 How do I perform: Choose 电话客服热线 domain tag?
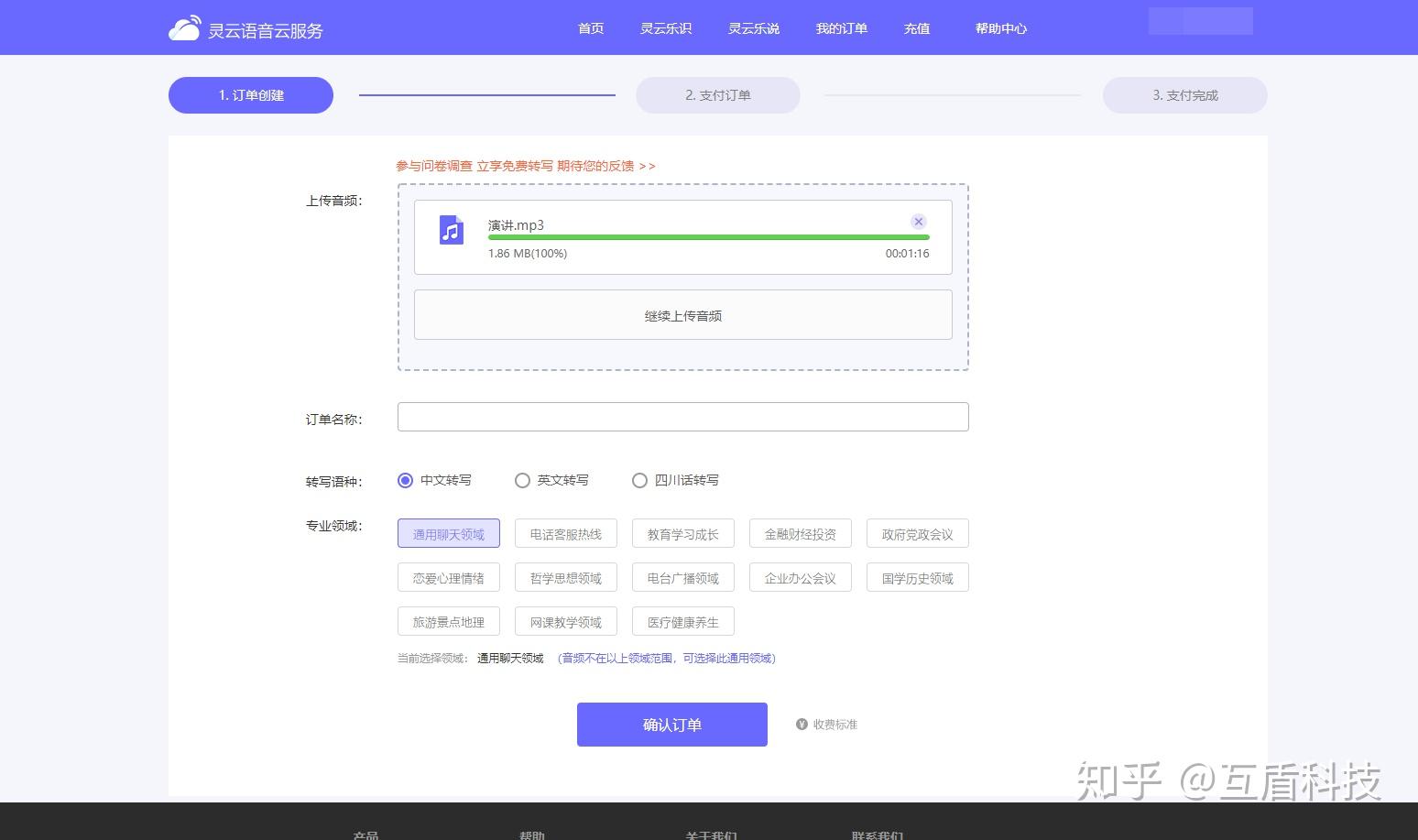(x=566, y=534)
